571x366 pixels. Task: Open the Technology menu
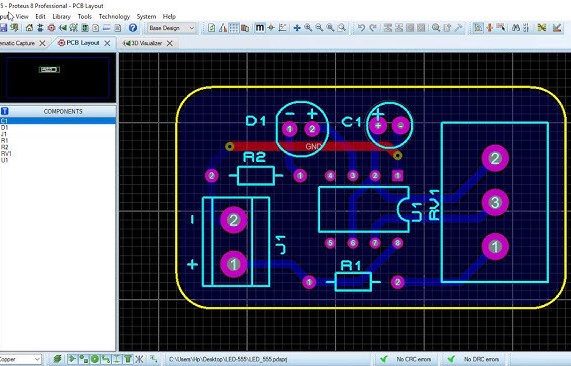coord(114,17)
